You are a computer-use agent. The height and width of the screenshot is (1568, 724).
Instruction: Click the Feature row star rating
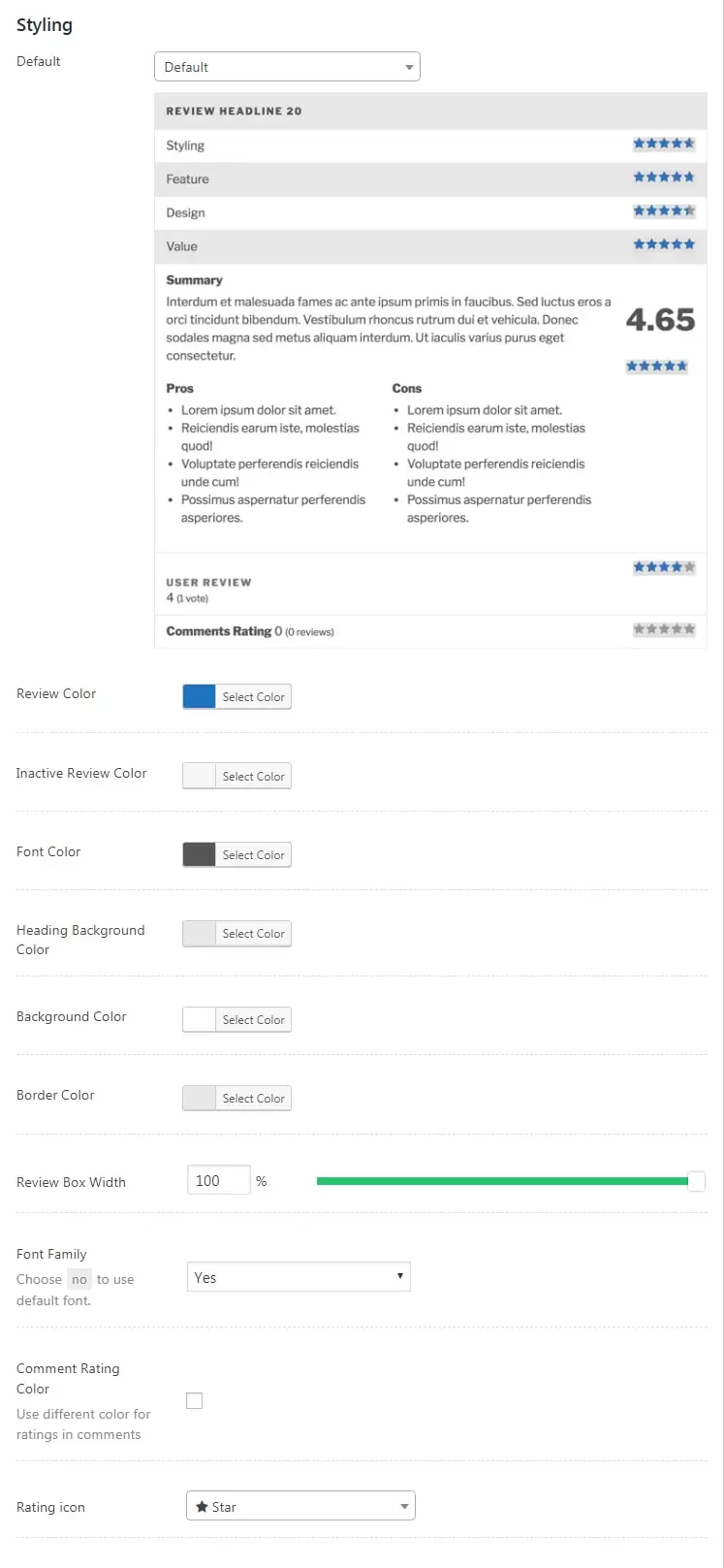(x=664, y=177)
